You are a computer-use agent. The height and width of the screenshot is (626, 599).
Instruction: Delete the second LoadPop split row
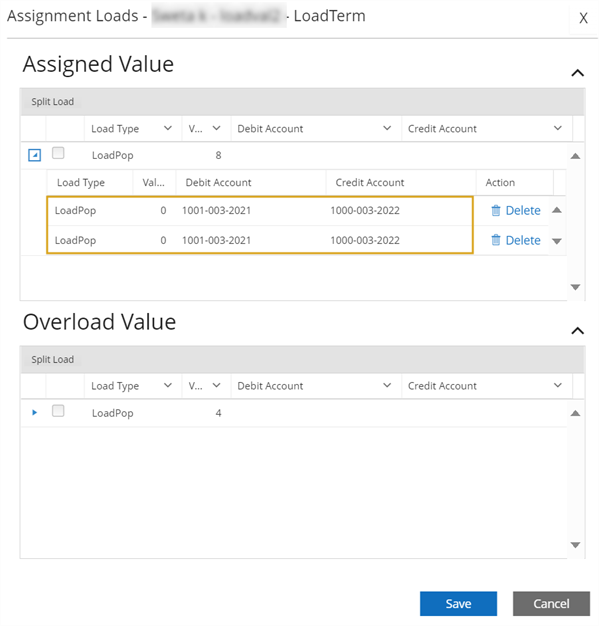tap(516, 240)
